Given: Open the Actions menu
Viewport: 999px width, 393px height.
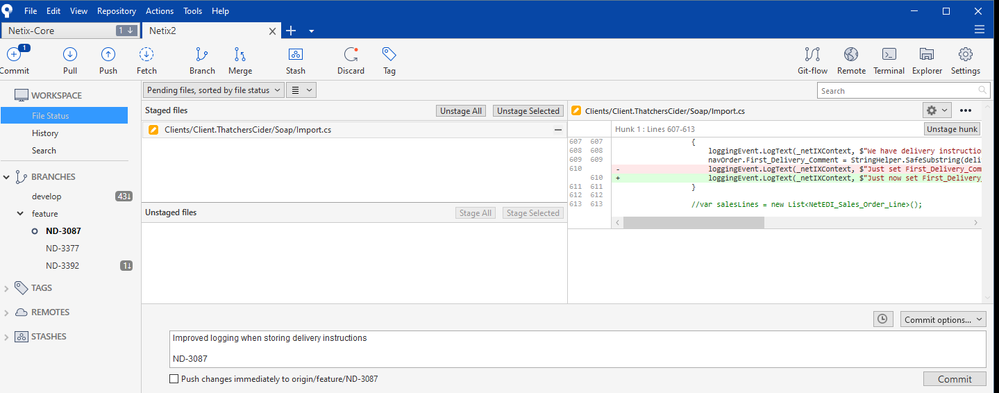Looking at the screenshot, I should pyautogui.click(x=159, y=11).
